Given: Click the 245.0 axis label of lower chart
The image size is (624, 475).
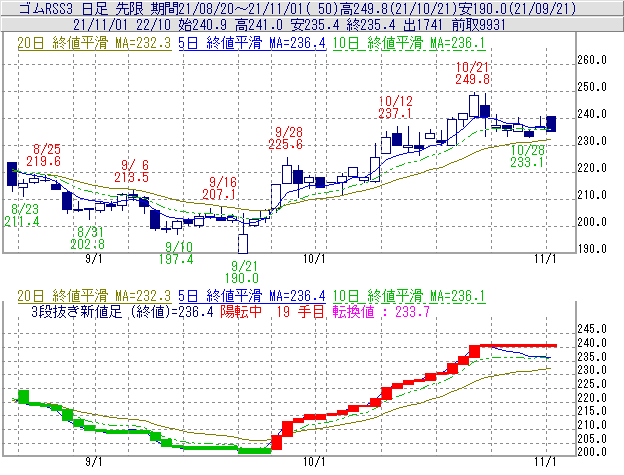Looking at the screenshot, I should tap(592, 329).
